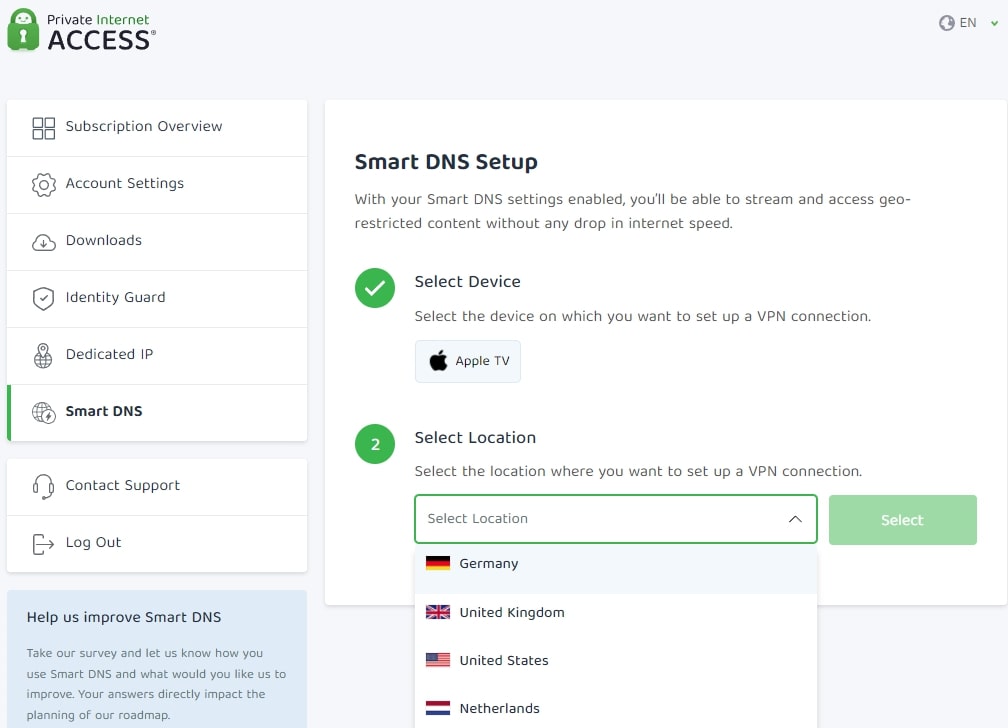Click the Log Out arrow icon
1008x728 pixels.
tap(43, 544)
